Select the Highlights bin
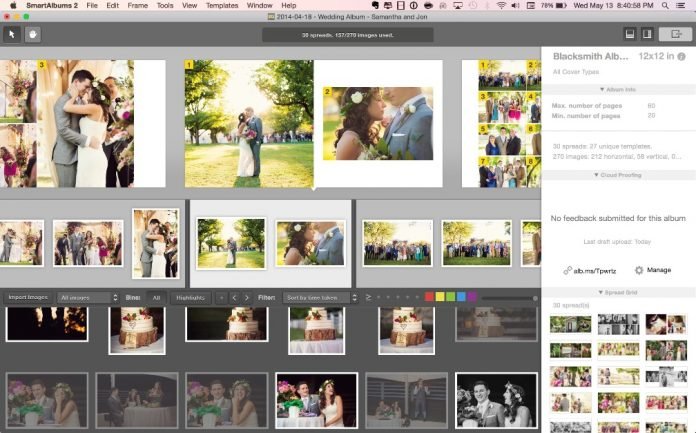Image resolution: width=696 pixels, height=433 pixels. click(x=190, y=298)
